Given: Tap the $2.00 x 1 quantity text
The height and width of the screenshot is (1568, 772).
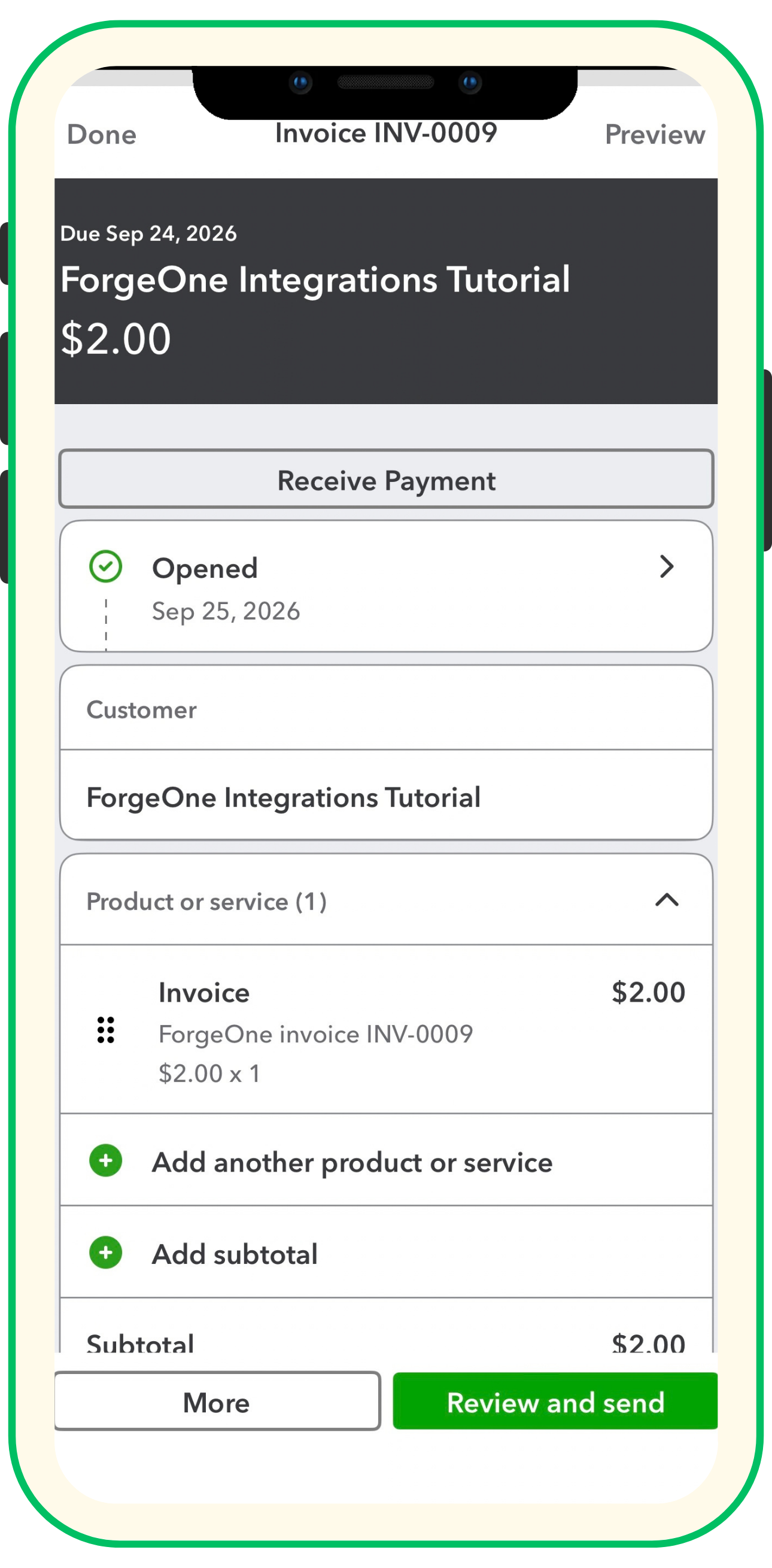Looking at the screenshot, I should [209, 1073].
